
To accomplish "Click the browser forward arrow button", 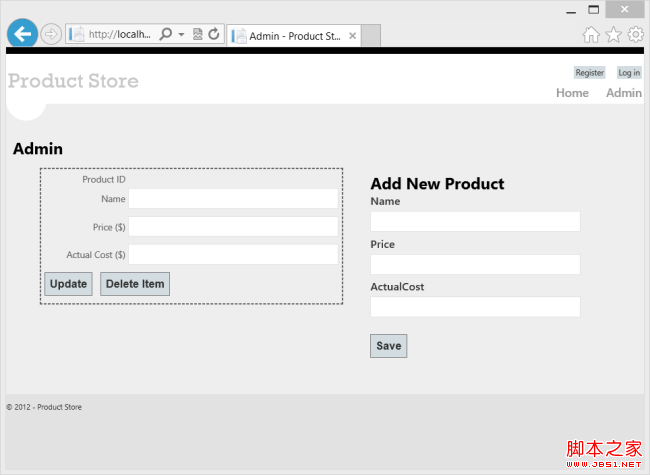I will click(x=51, y=34).
